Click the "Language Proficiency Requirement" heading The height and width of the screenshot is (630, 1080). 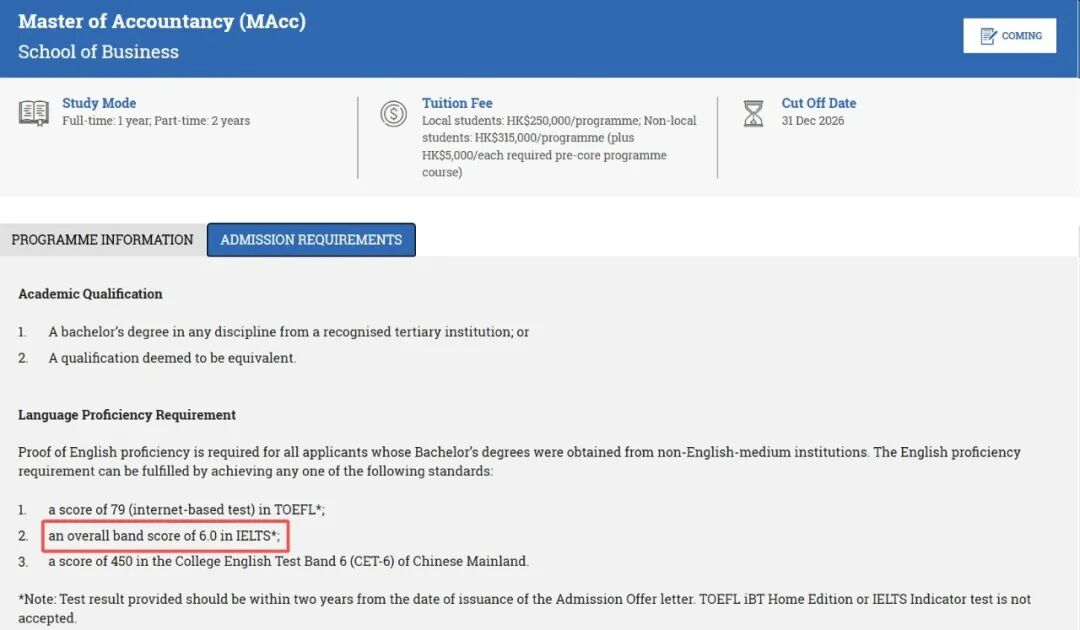click(127, 414)
